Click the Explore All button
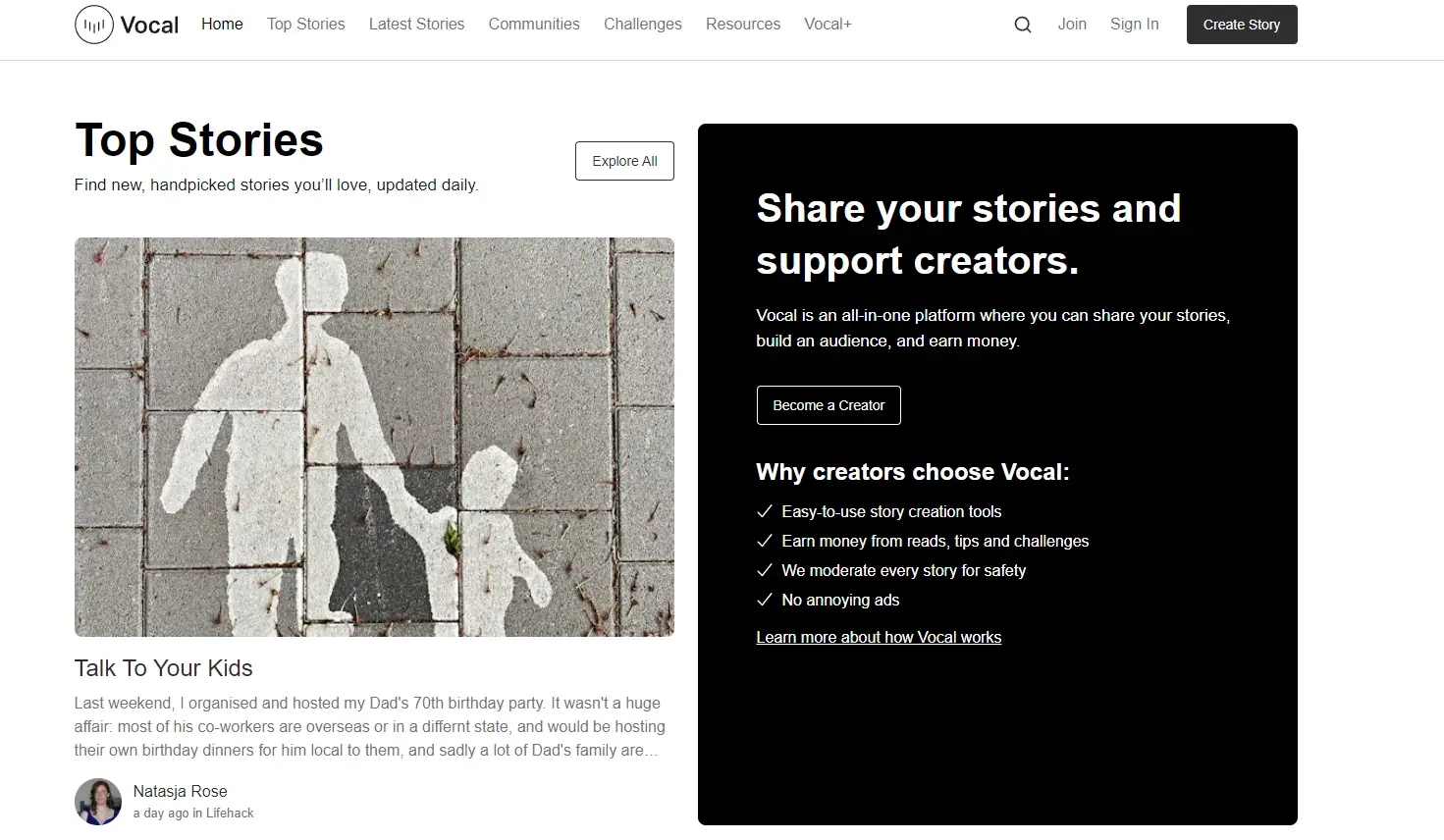The height and width of the screenshot is (840, 1444). (x=624, y=161)
